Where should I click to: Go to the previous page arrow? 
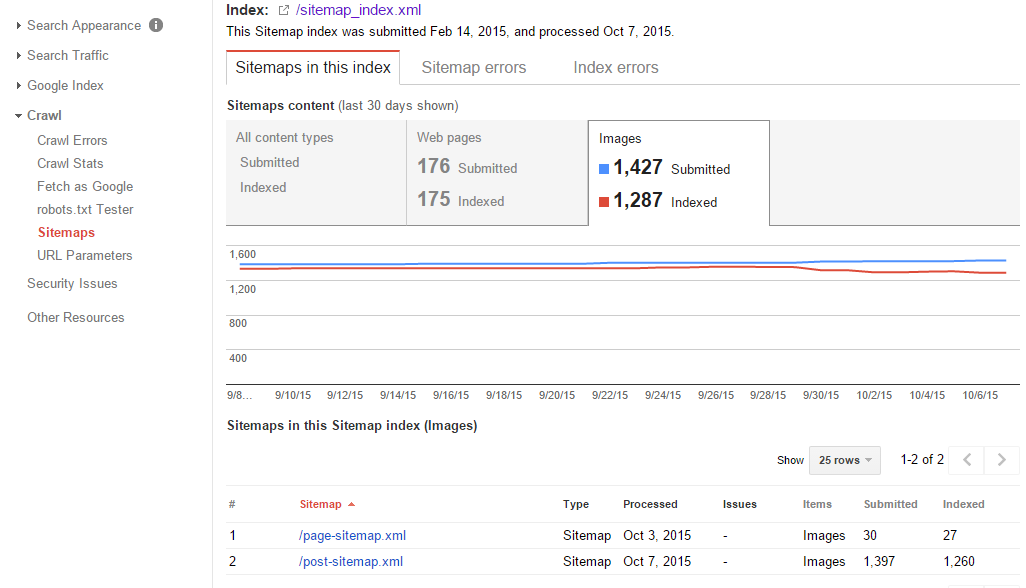coord(967,460)
